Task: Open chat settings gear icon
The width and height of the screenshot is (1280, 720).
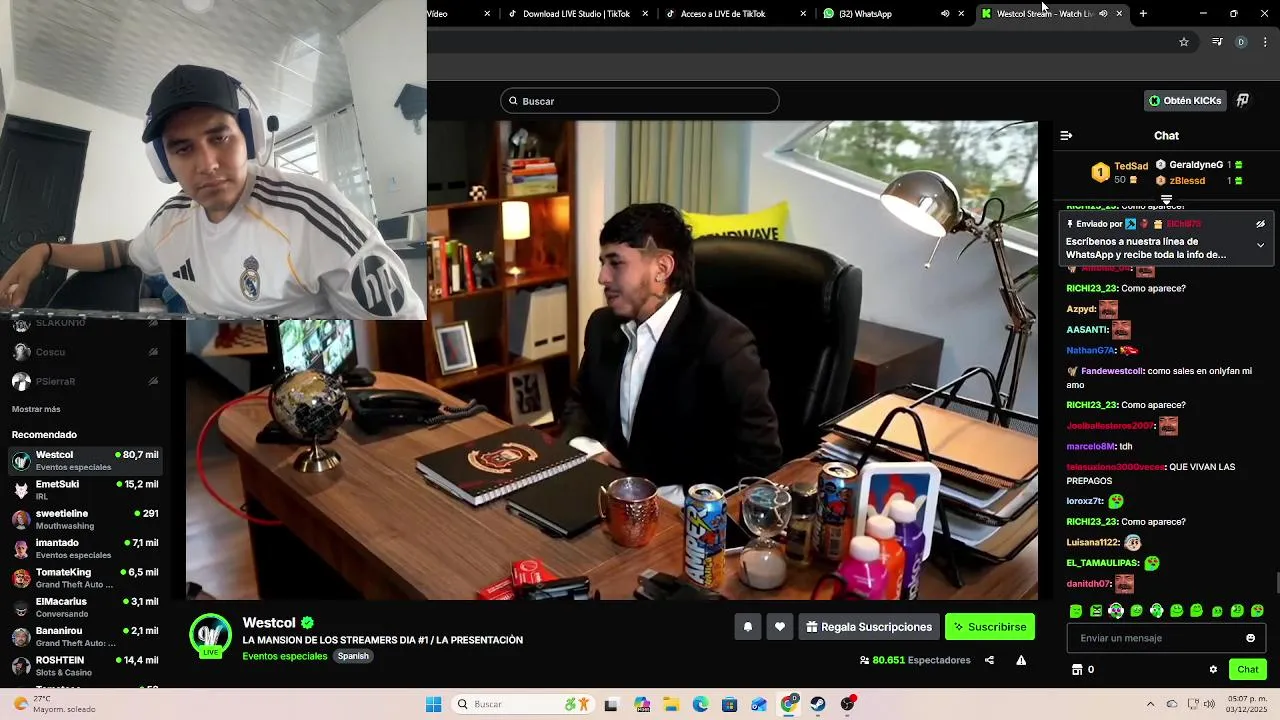Action: click(1213, 670)
